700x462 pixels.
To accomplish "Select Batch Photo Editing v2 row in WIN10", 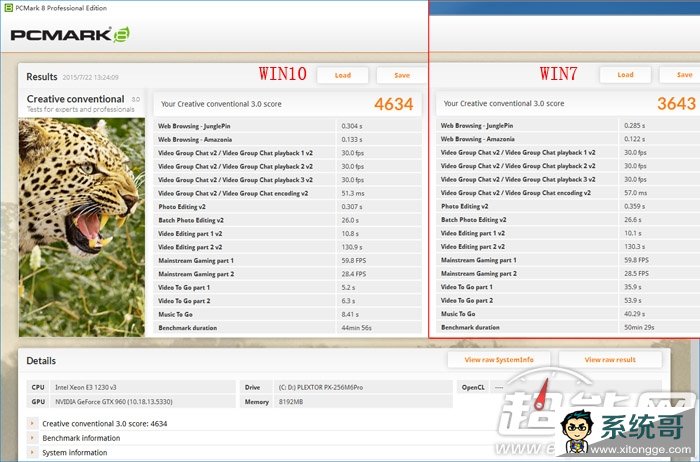I will pyautogui.click(x=288, y=220).
